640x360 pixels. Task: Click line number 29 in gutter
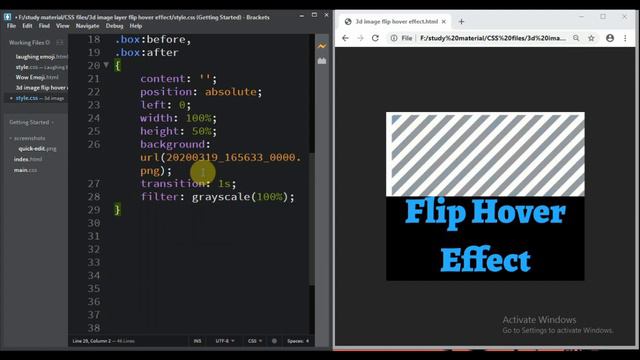93,210
